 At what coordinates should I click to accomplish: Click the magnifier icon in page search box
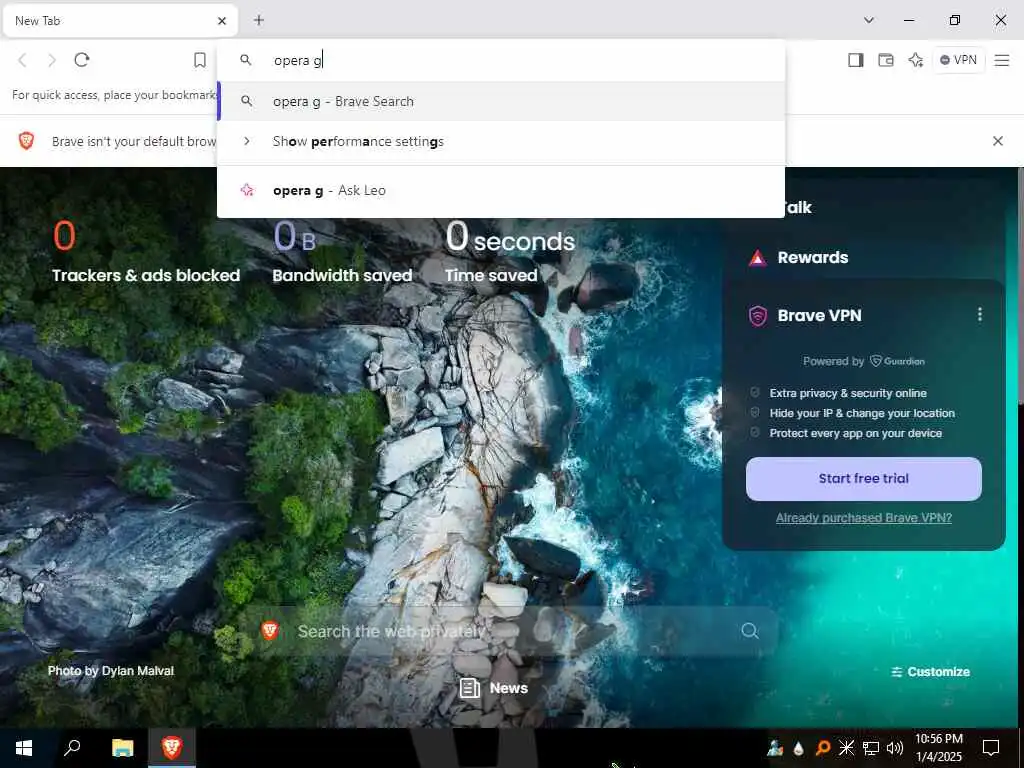pyautogui.click(x=750, y=631)
